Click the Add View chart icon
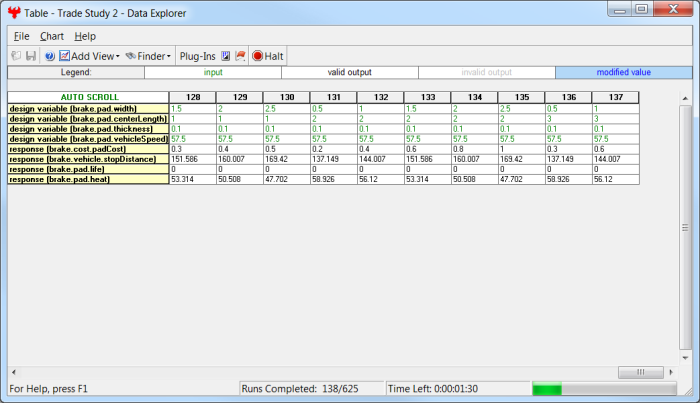The image size is (700, 403). coord(65,56)
